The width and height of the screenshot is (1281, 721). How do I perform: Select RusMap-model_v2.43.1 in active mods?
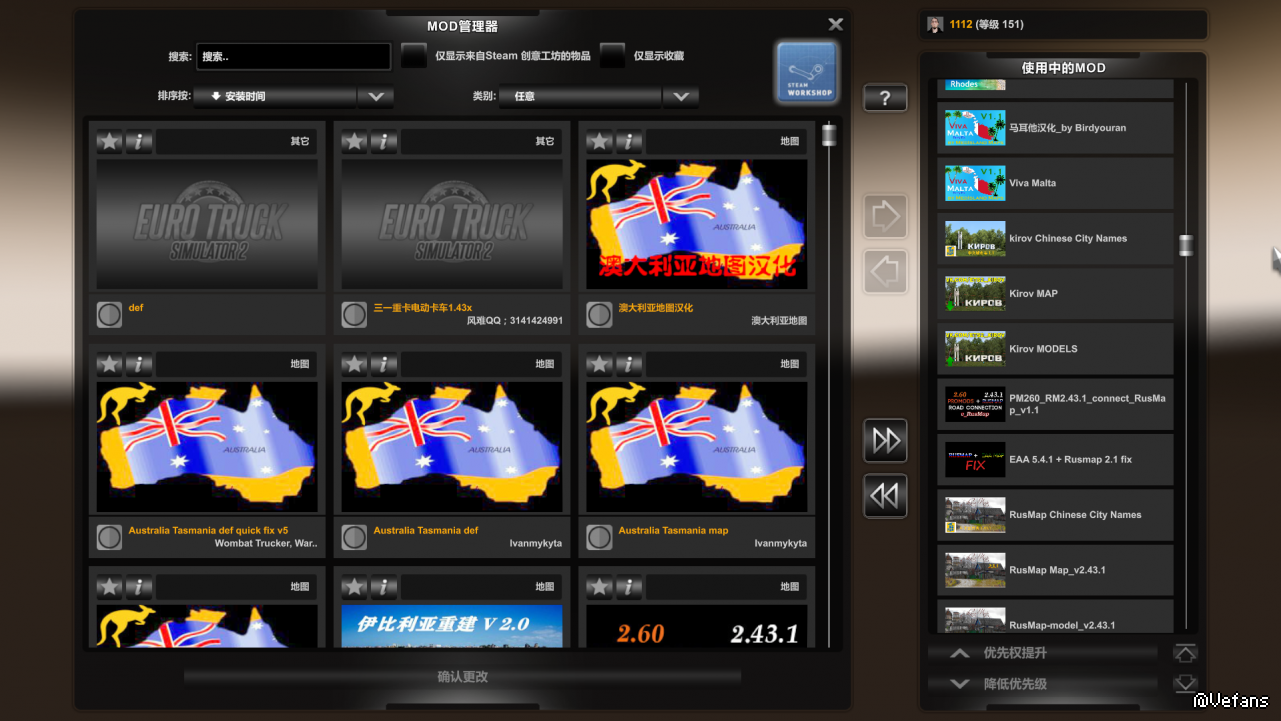click(x=1055, y=617)
